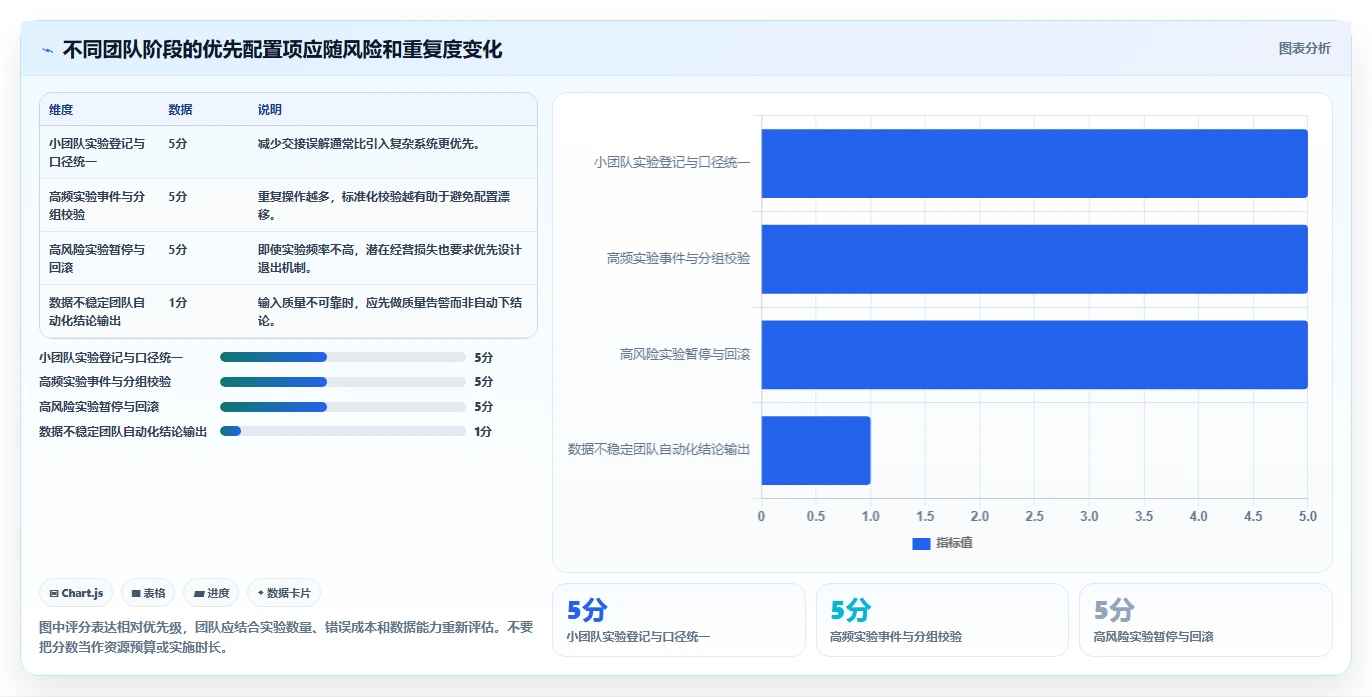This screenshot has width=1372, height=697.
Task: Click the 指标值 legend label
Action: coord(955,543)
